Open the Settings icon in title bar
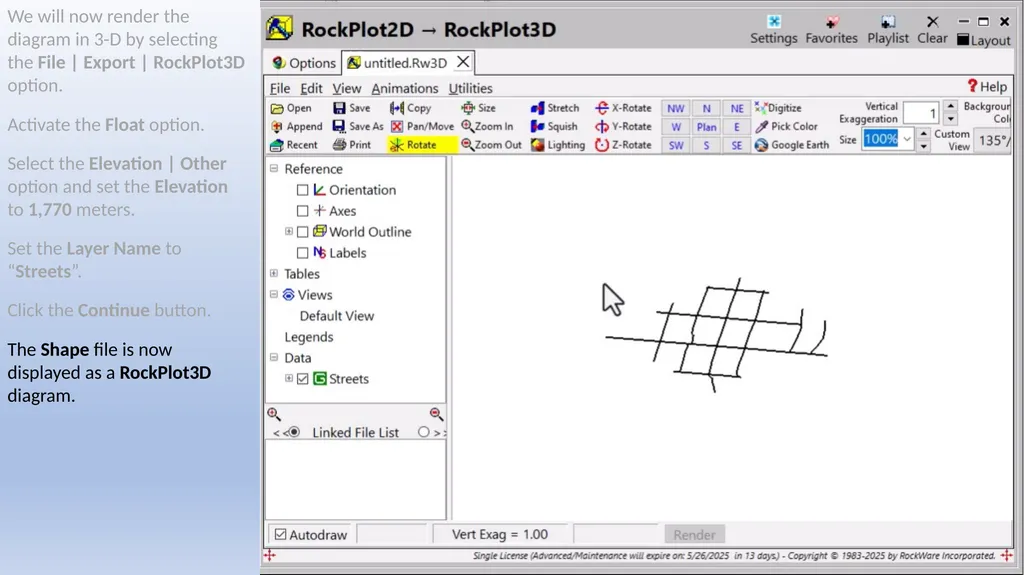This screenshot has width=1024, height=575. [773, 30]
